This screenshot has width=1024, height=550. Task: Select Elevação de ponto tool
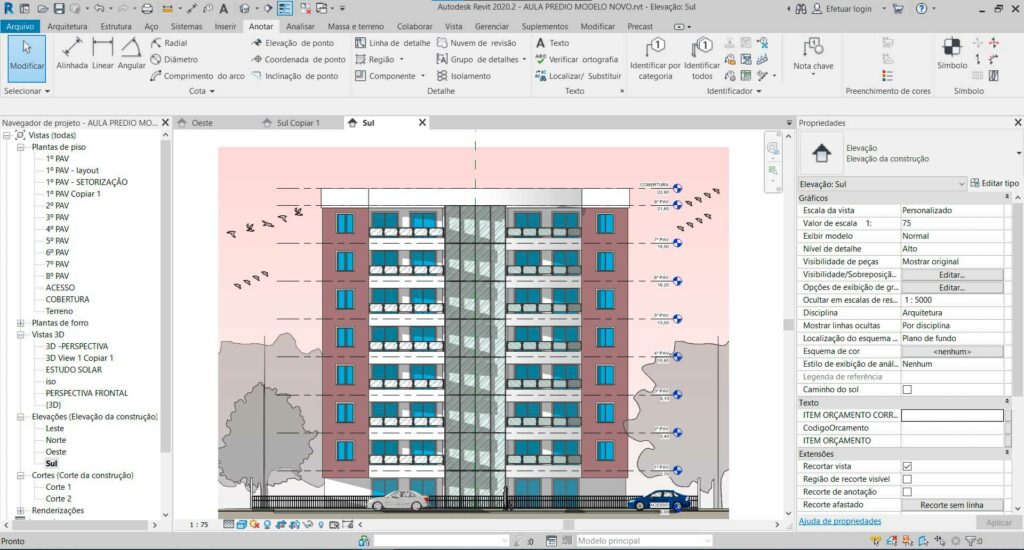(x=293, y=42)
